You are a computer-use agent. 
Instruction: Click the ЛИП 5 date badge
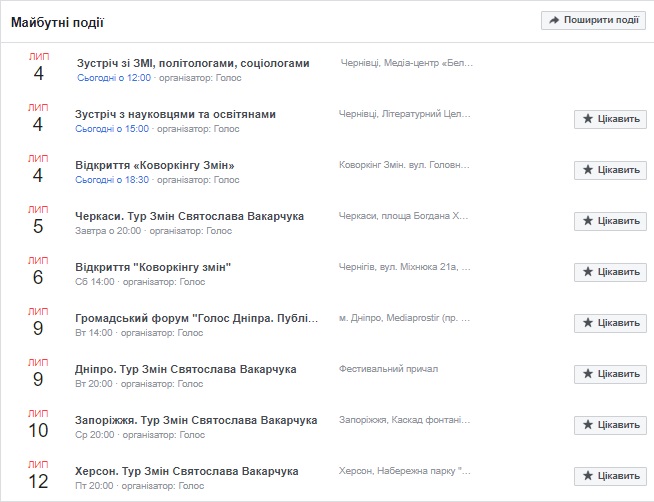point(38,220)
